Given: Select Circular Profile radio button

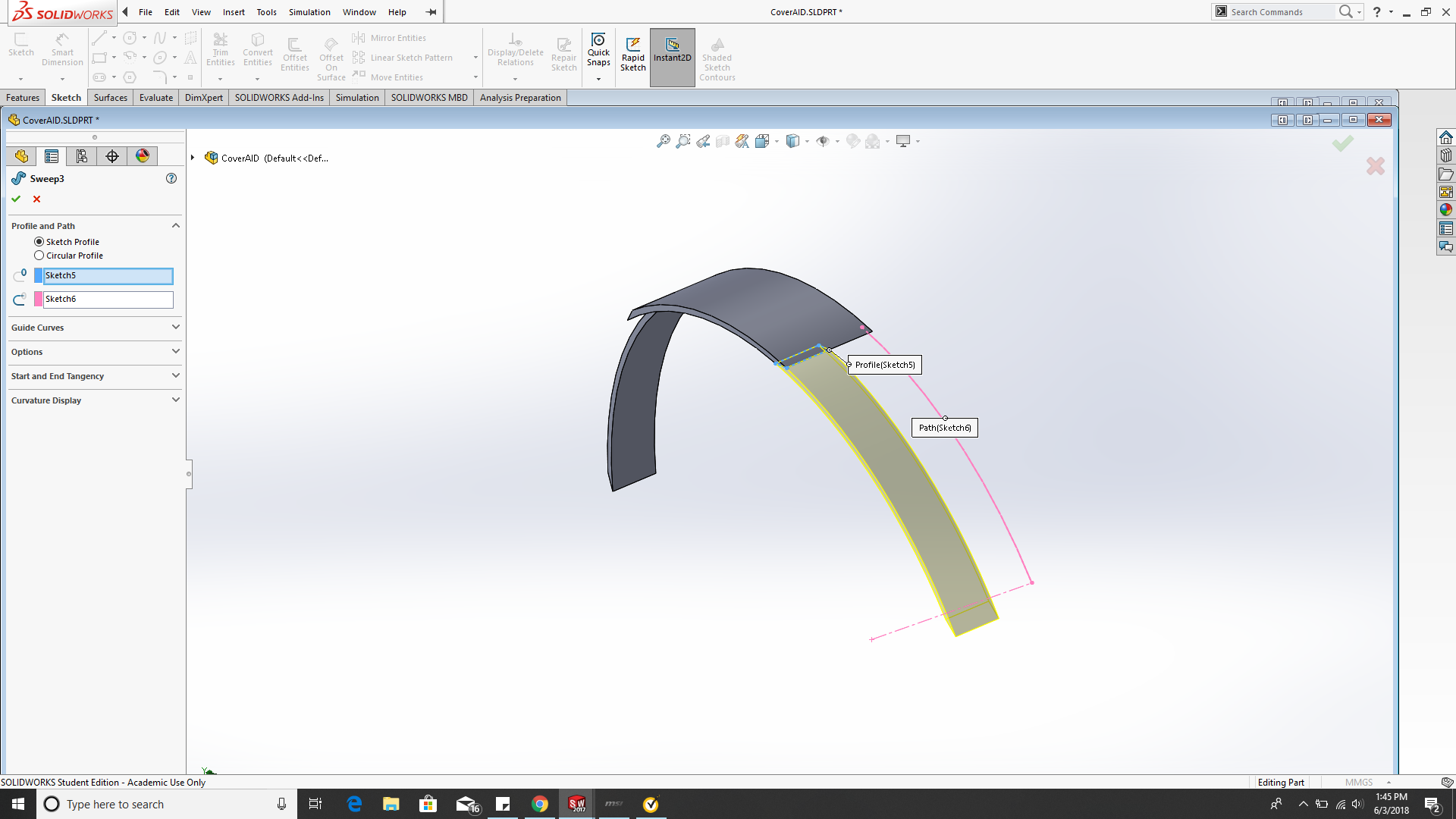Looking at the screenshot, I should tap(39, 256).
